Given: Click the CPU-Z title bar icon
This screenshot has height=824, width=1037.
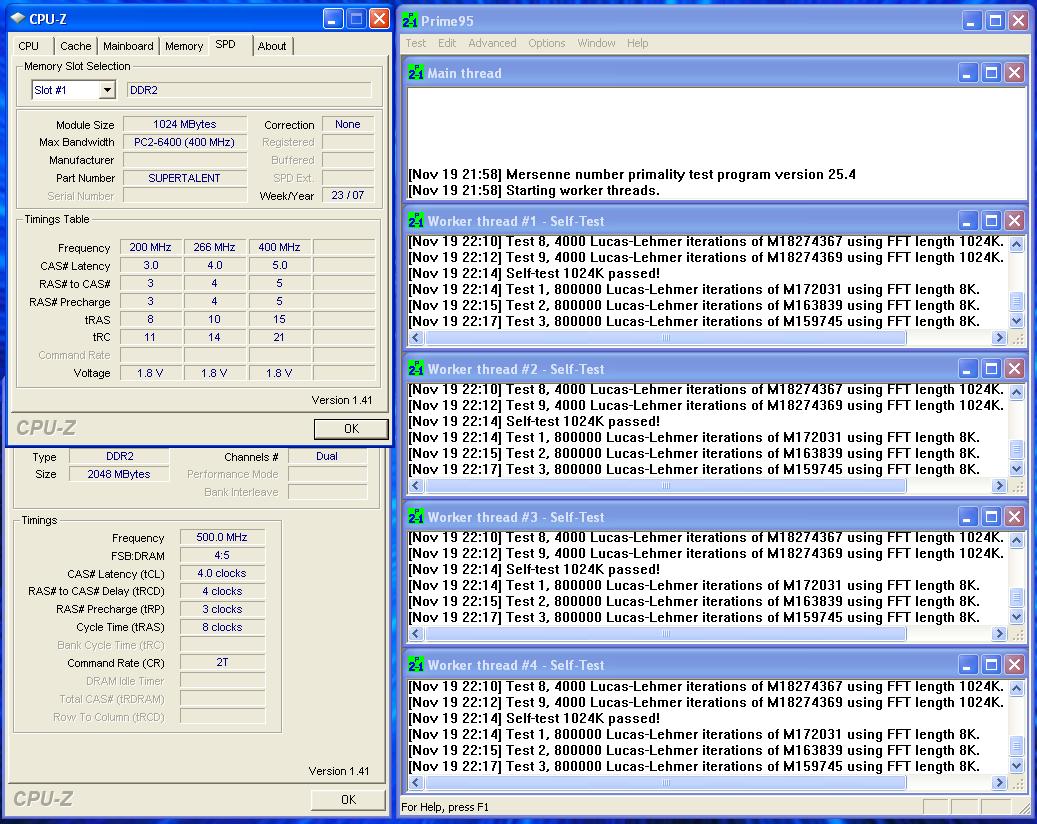Looking at the screenshot, I should (18, 19).
